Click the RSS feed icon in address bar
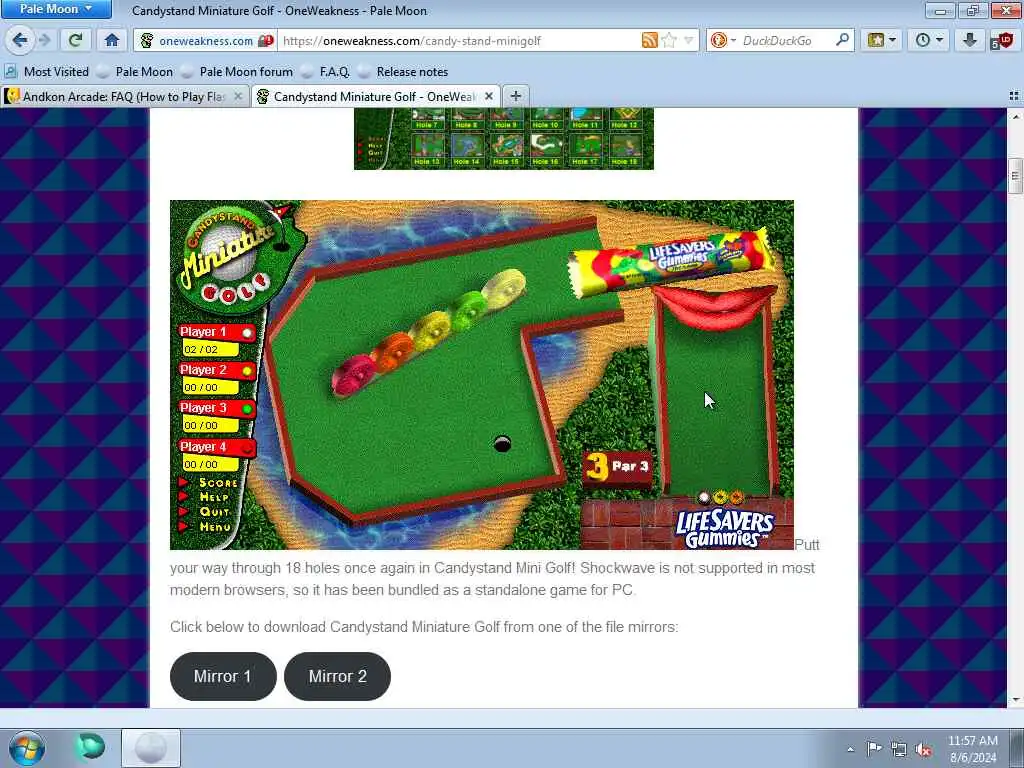Viewport: 1024px width, 768px height. point(649,40)
